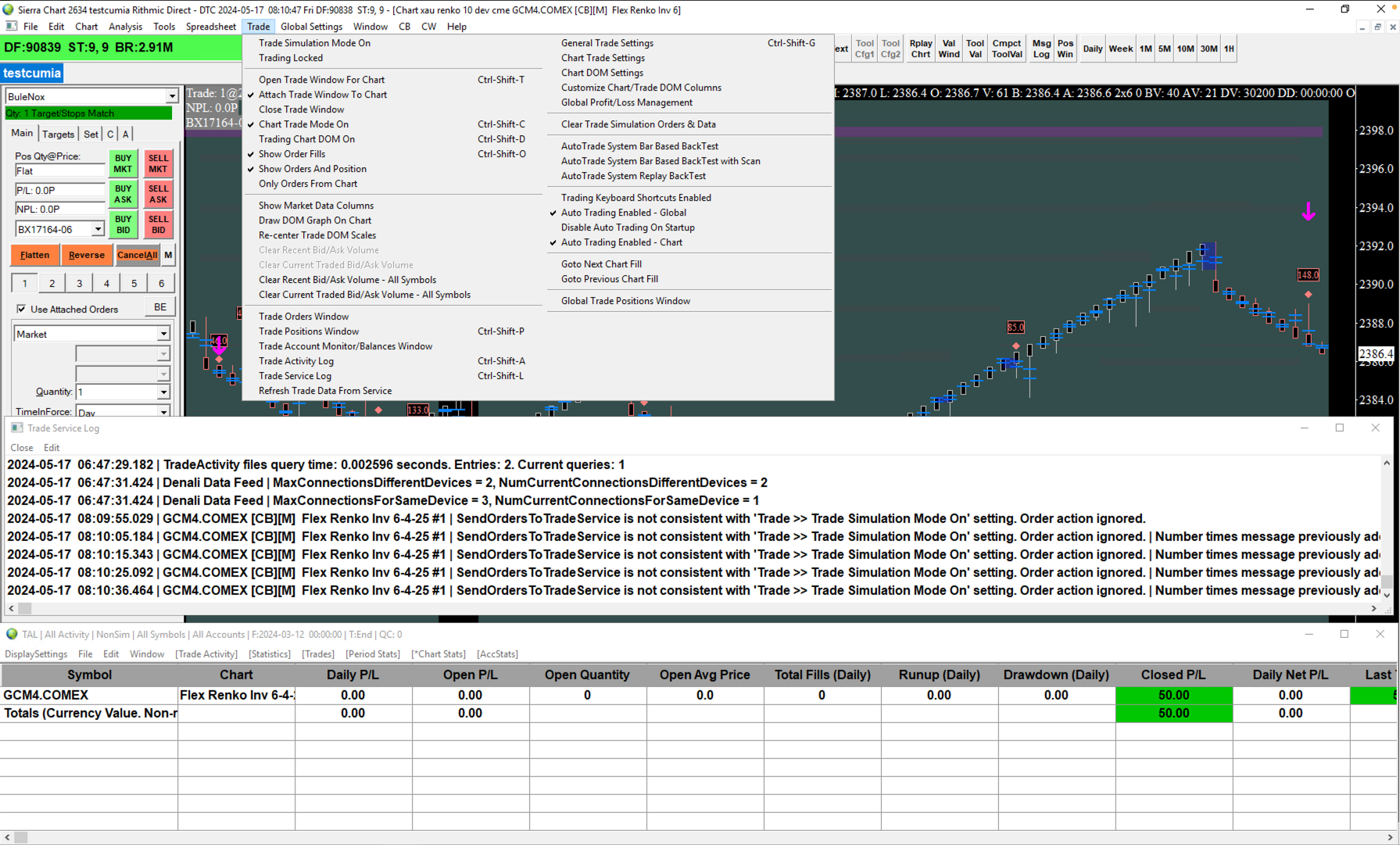Toggle the Use Attached Orders checkbox

point(21,309)
